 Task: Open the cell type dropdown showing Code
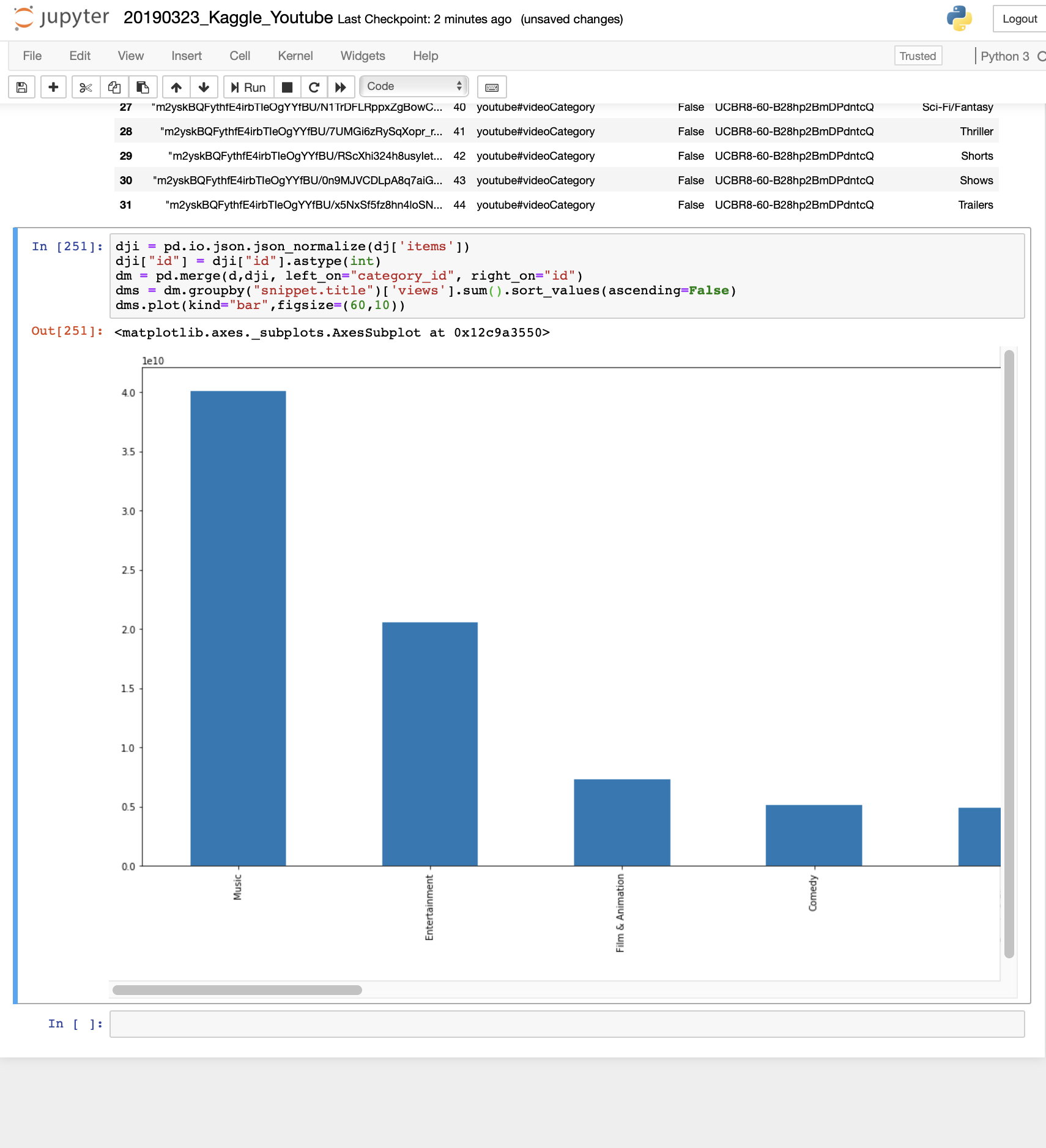click(414, 86)
